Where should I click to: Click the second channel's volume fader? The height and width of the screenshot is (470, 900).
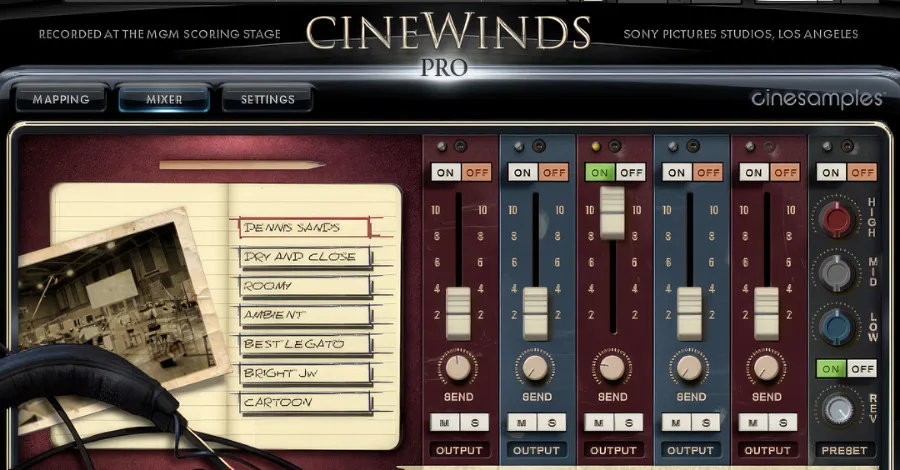[x=536, y=314]
